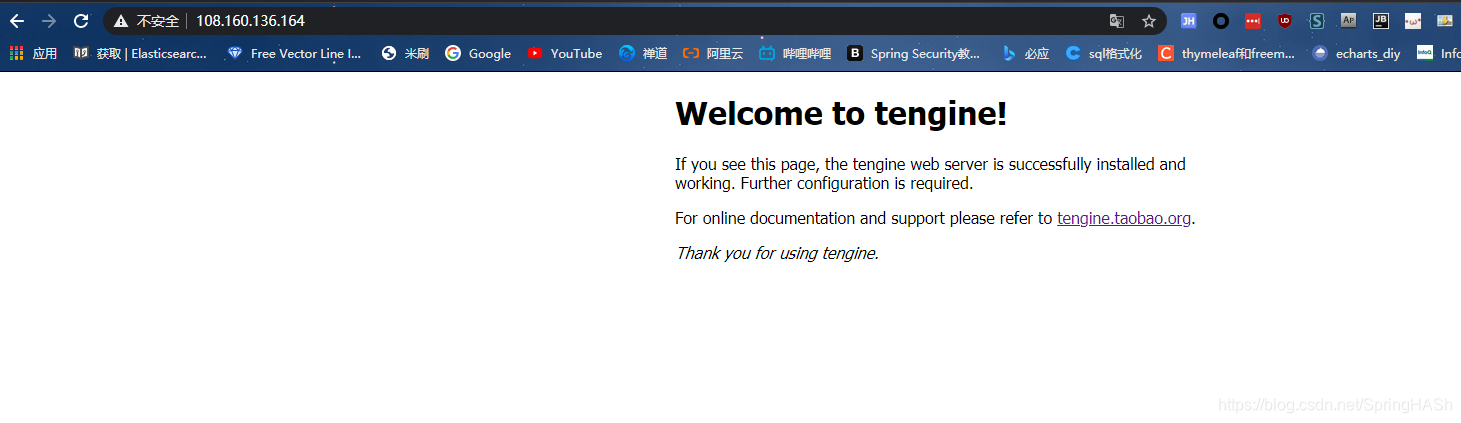Click the forward navigation arrow
Viewport: 1461px width, 423px height.
[49, 21]
